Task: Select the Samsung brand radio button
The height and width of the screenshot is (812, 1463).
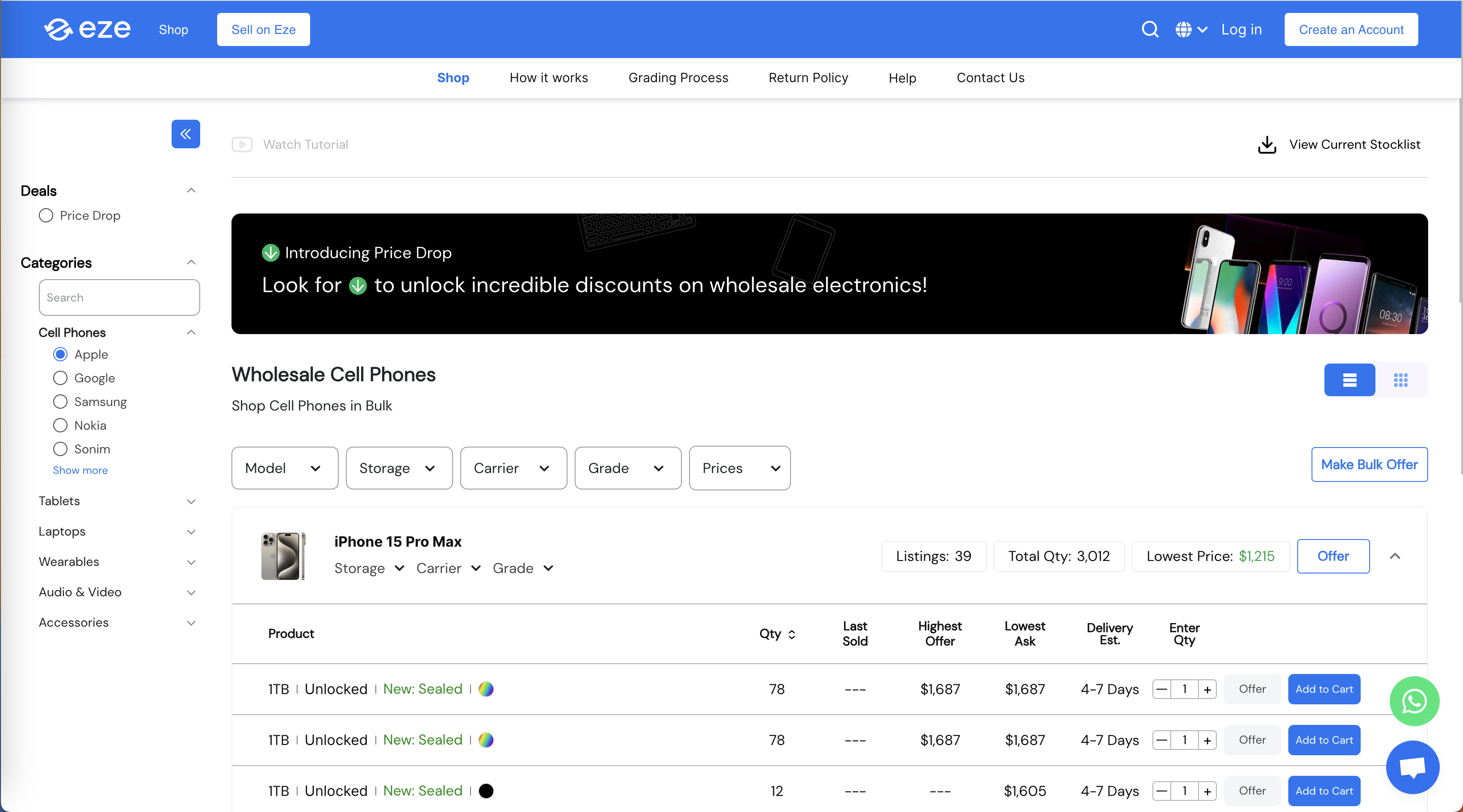Action: click(x=60, y=402)
